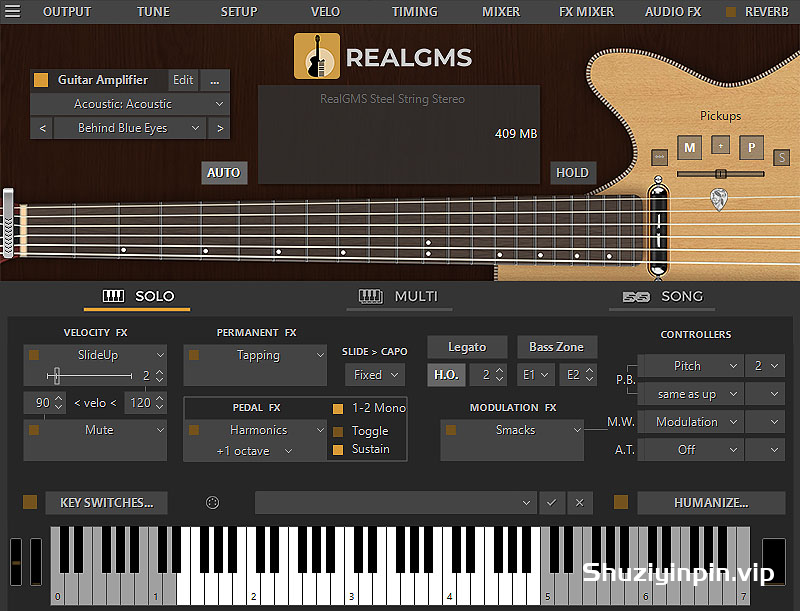Click the capo handle at the nut

(8, 223)
